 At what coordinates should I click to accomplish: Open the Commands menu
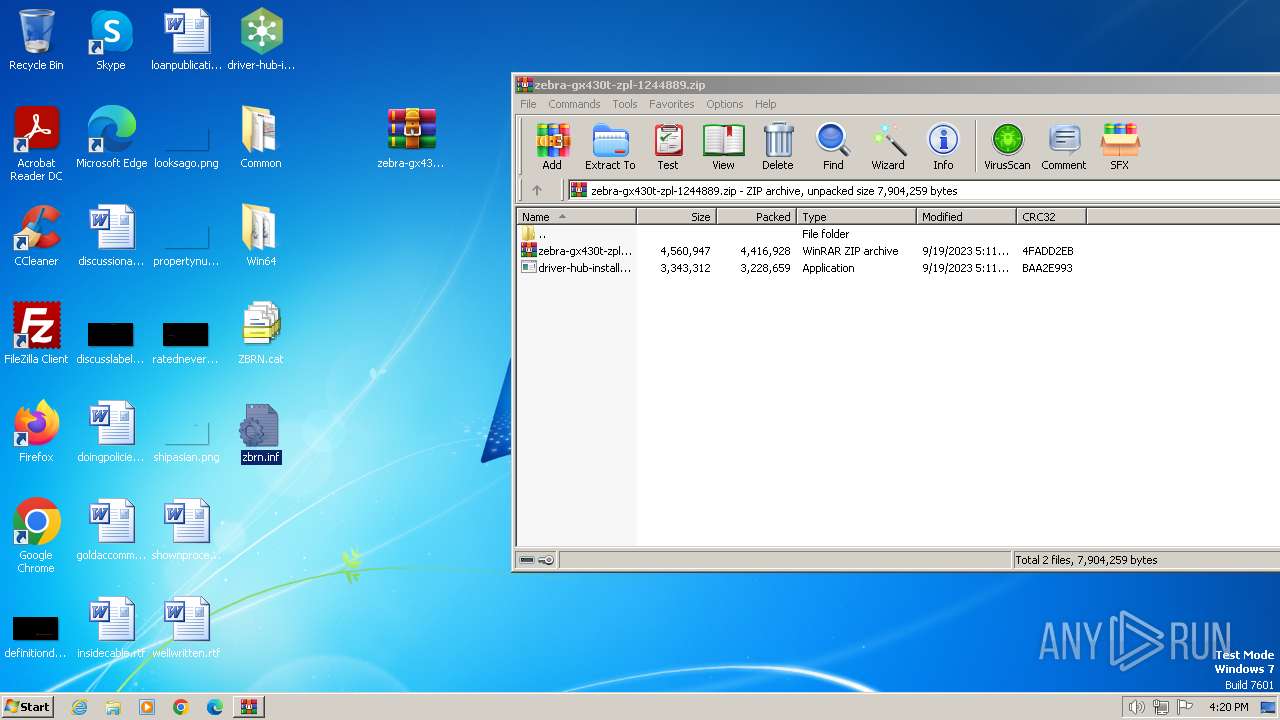point(574,104)
